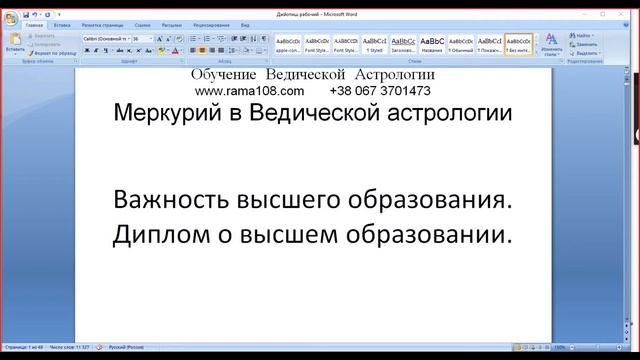The width and height of the screenshot is (640, 360).
Task: Open the Рецензирование ribbon tab
Action: (x=211, y=25)
